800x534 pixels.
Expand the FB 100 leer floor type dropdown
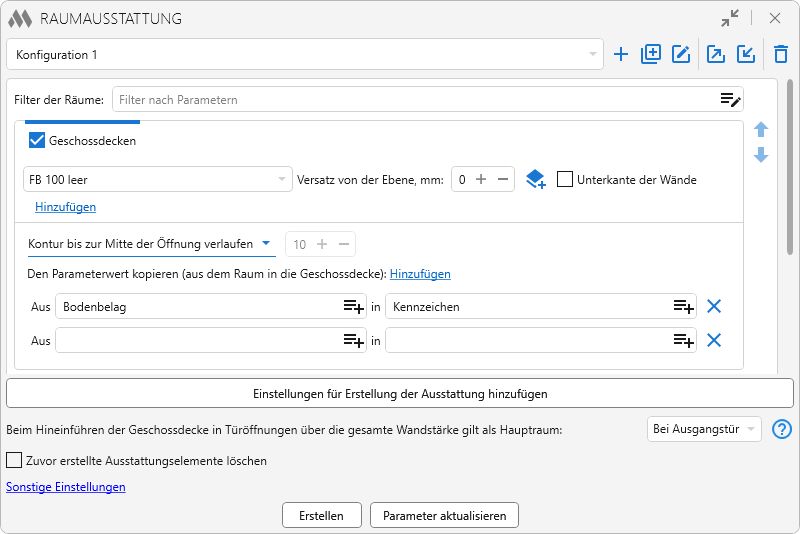coord(157,180)
